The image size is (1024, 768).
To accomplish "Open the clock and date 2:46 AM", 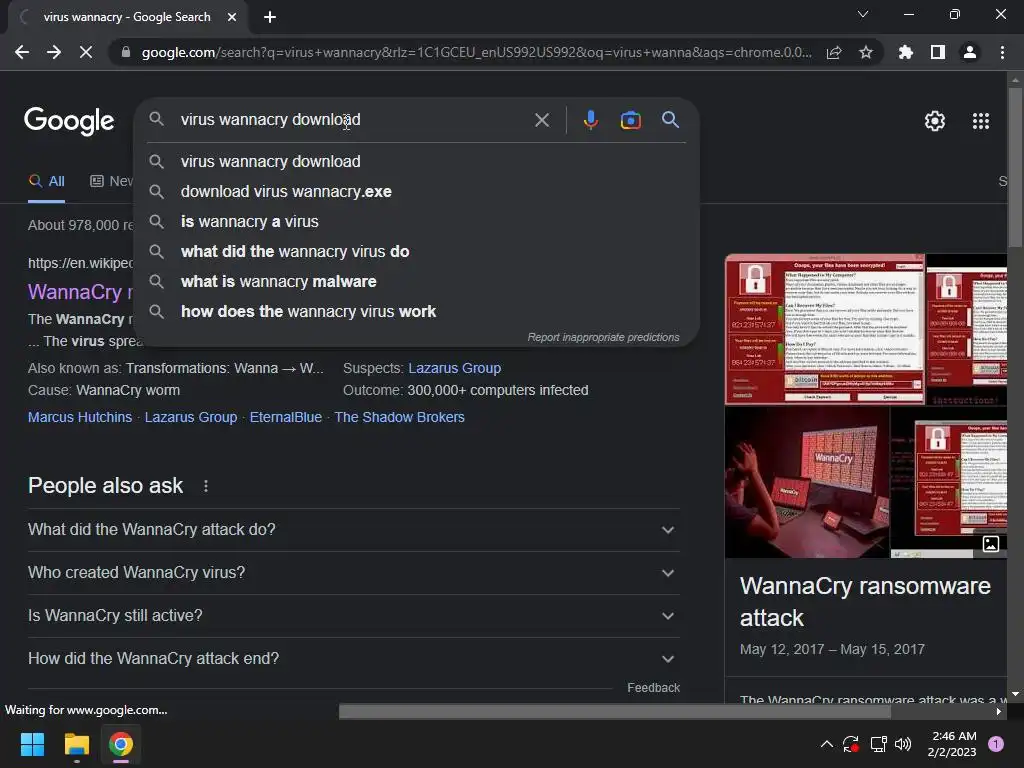I will tap(952, 744).
